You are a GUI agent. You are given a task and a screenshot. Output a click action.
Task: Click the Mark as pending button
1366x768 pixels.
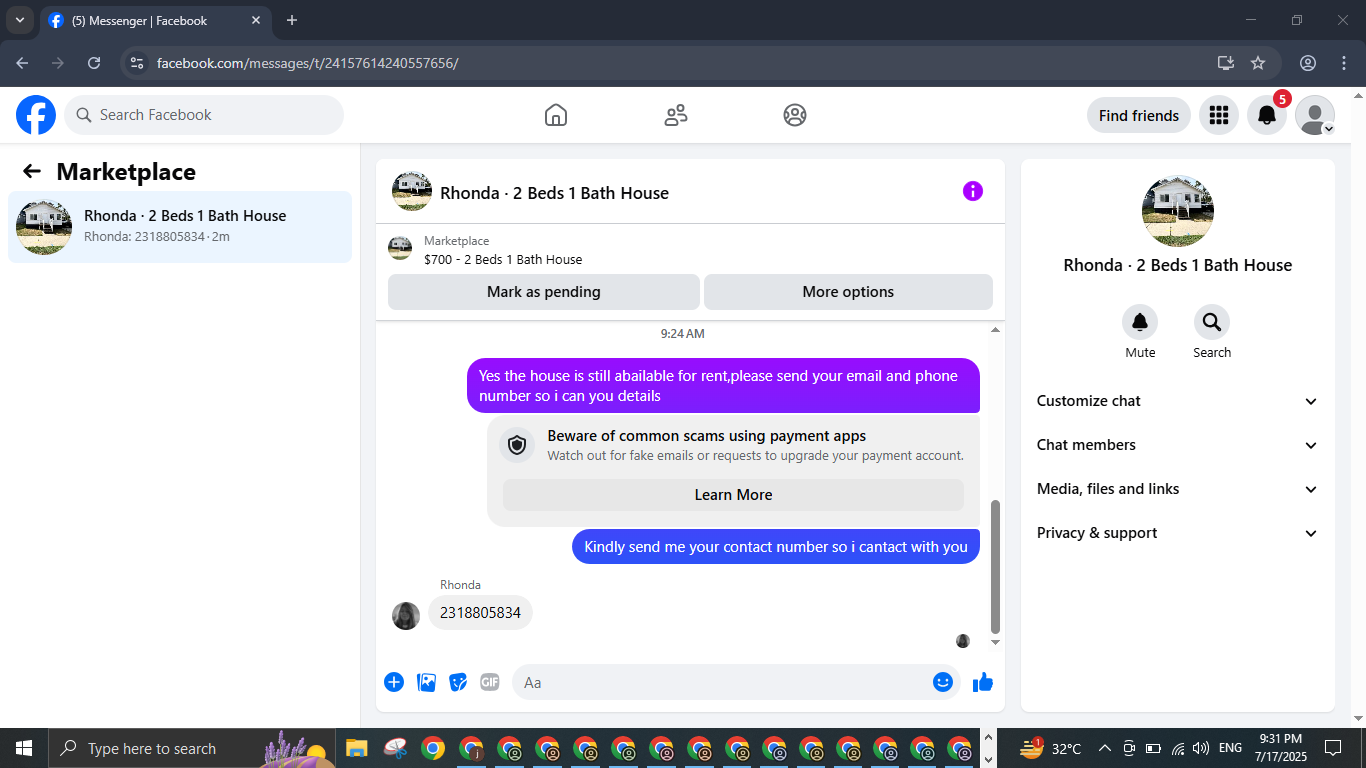click(x=544, y=292)
